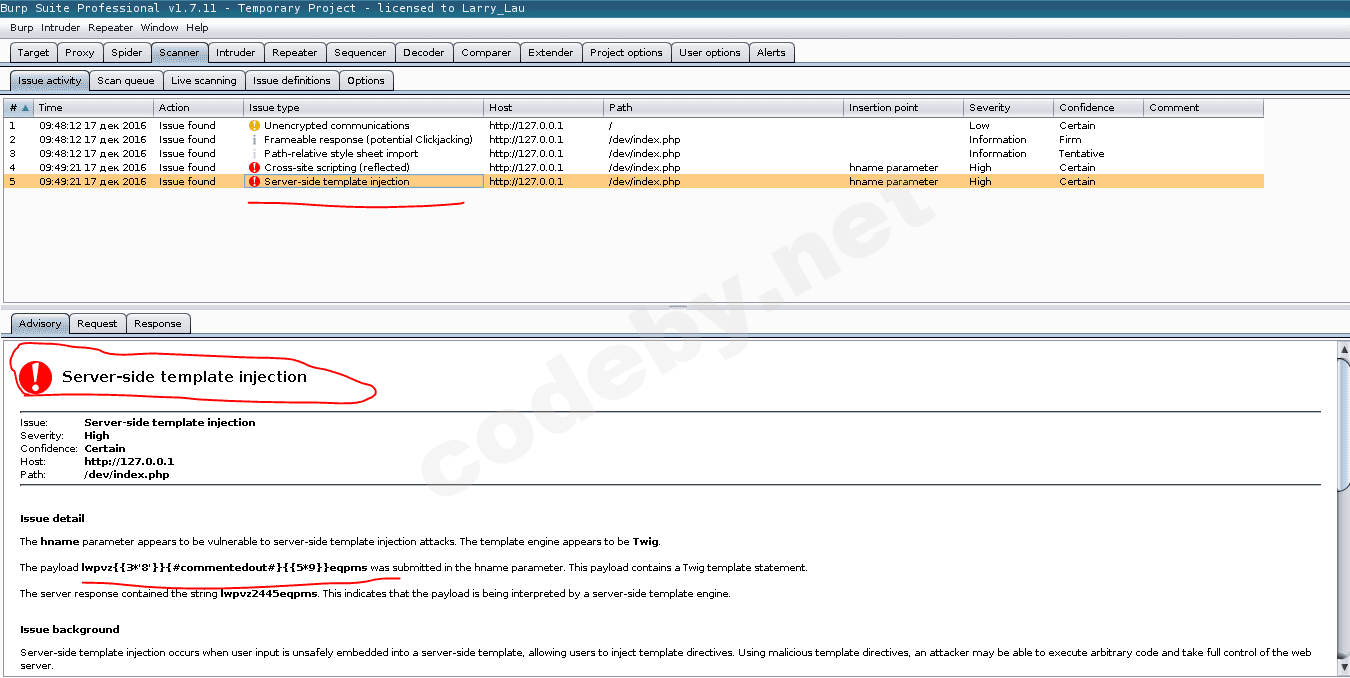Open the Window menu
The height and width of the screenshot is (678, 1350).
click(x=159, y=28)
